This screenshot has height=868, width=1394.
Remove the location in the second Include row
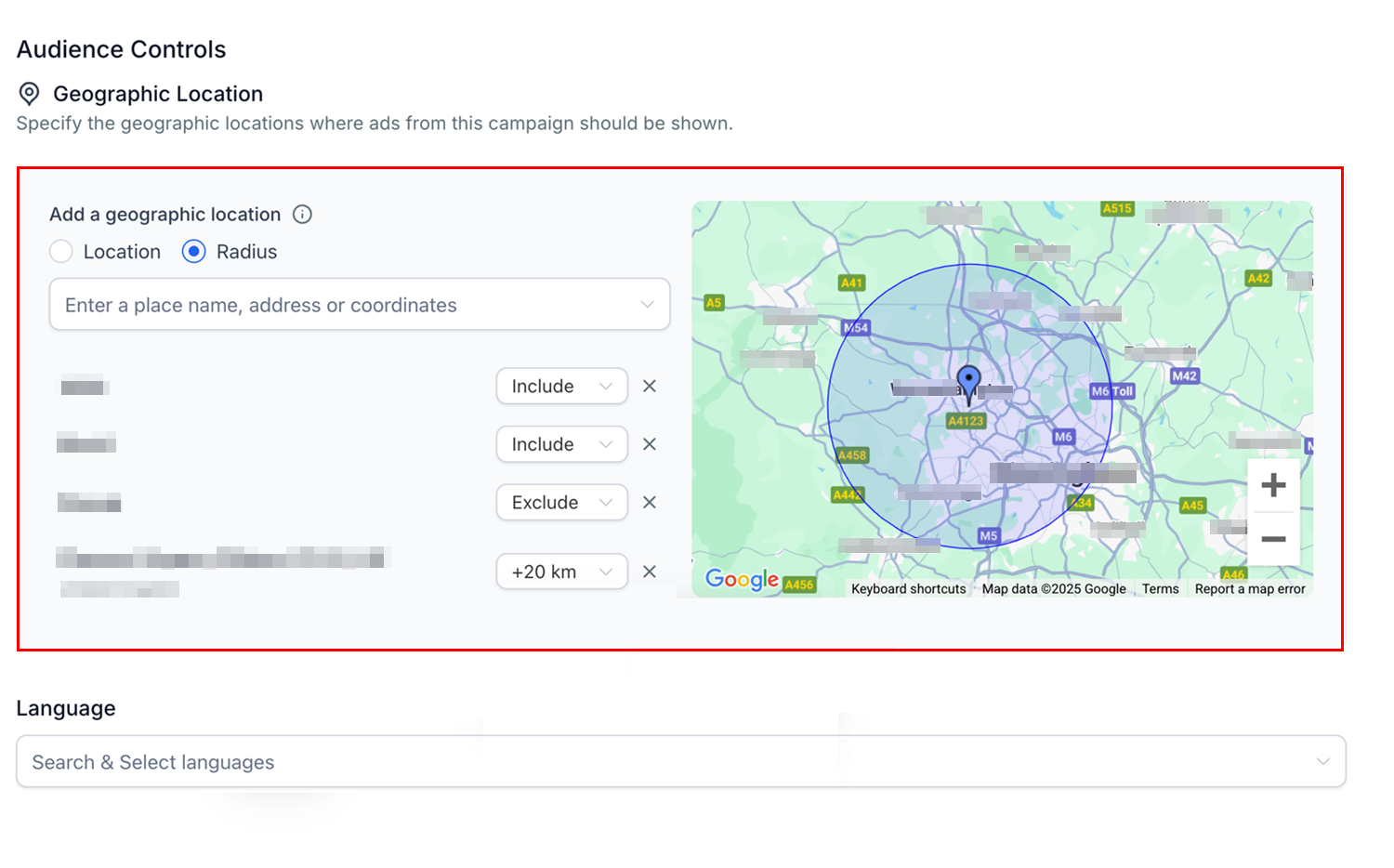coord(650,444)
